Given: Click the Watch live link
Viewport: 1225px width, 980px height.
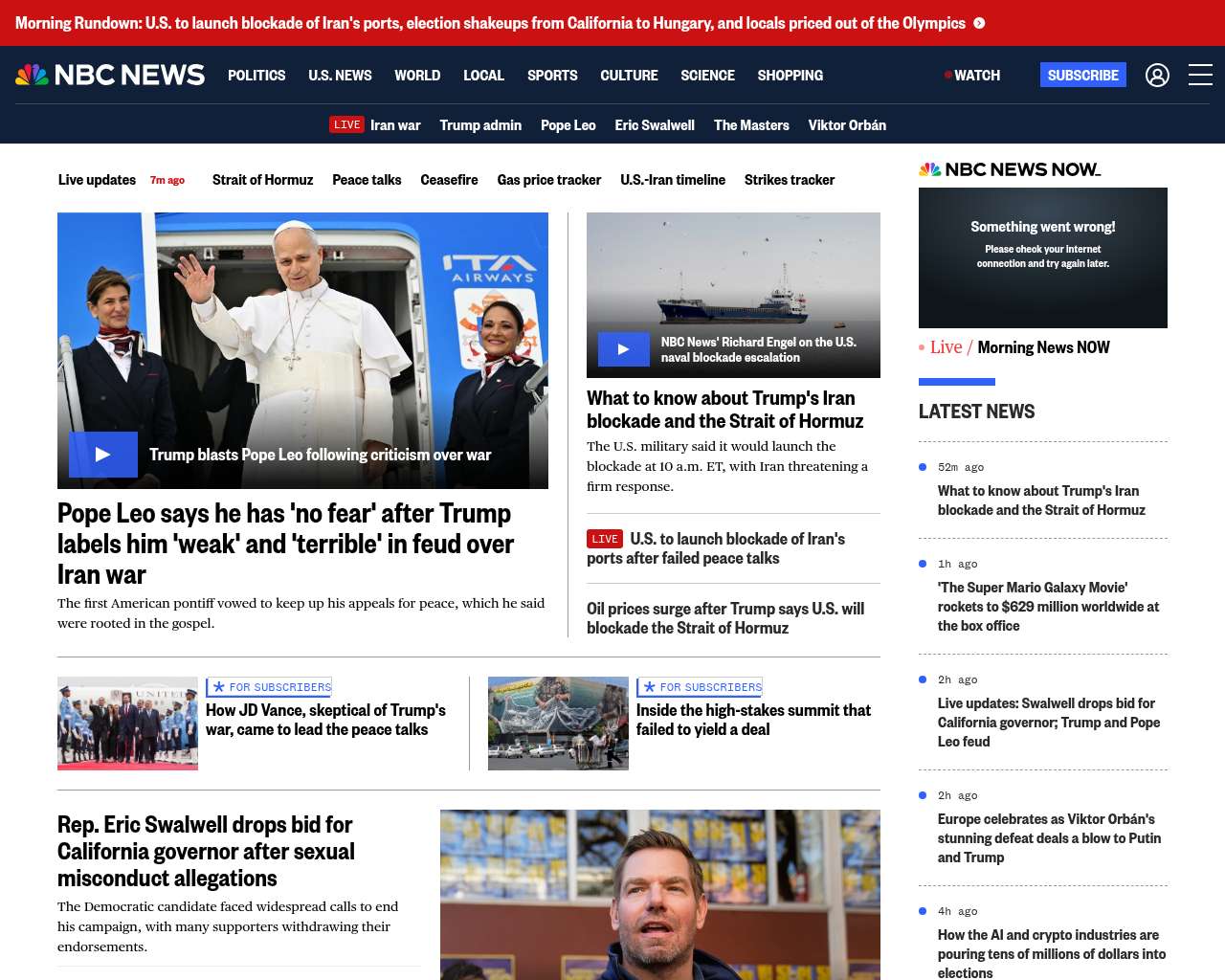Looking at the screenshot, I should point(972,75).
